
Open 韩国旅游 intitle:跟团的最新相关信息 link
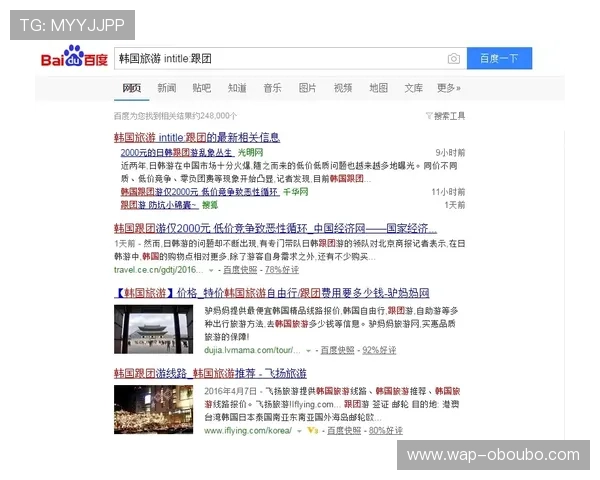[x=197, y=137]
